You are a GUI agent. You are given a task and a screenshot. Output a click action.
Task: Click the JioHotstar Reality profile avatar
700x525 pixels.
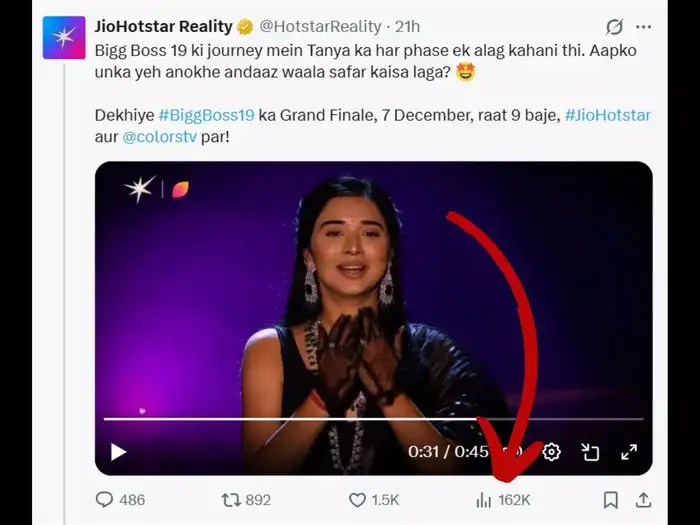[x=63, y=37]
